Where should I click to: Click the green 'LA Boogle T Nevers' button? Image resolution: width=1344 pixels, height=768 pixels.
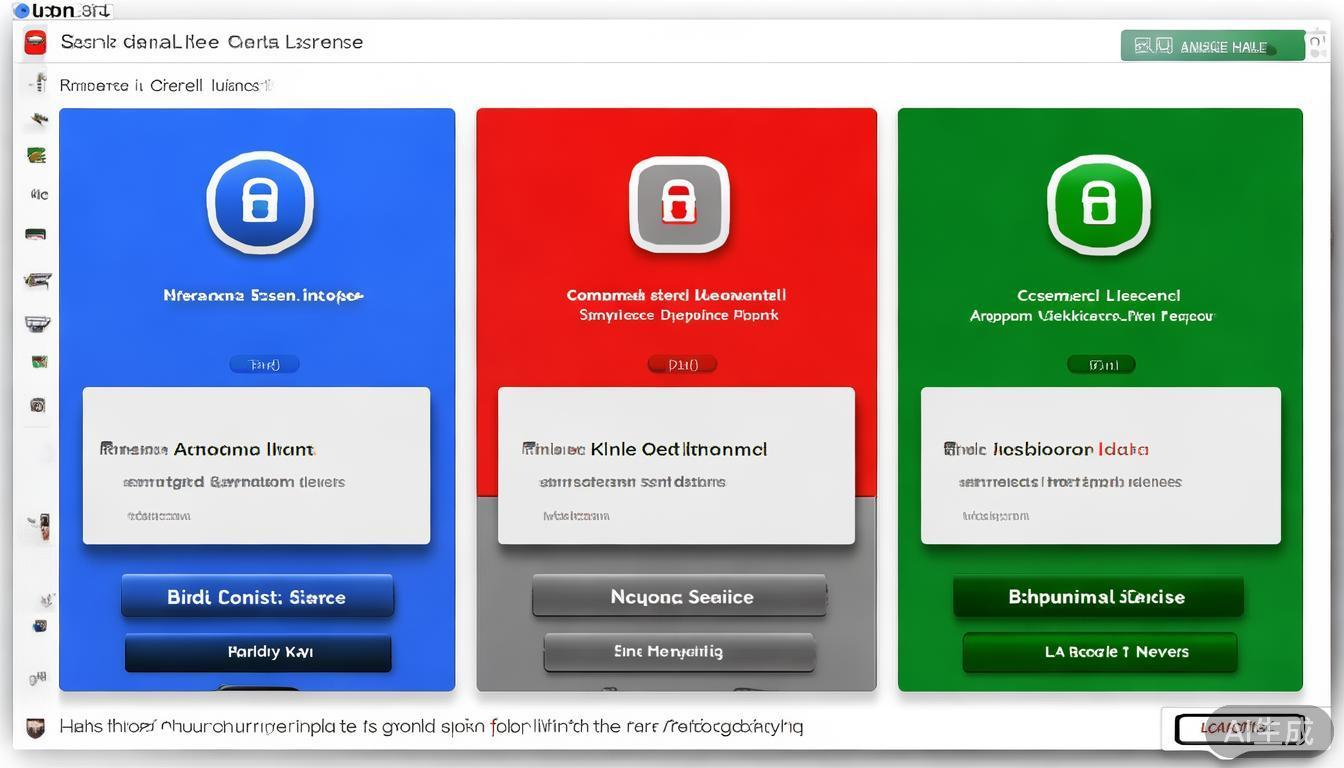(x=1100, y=652)
